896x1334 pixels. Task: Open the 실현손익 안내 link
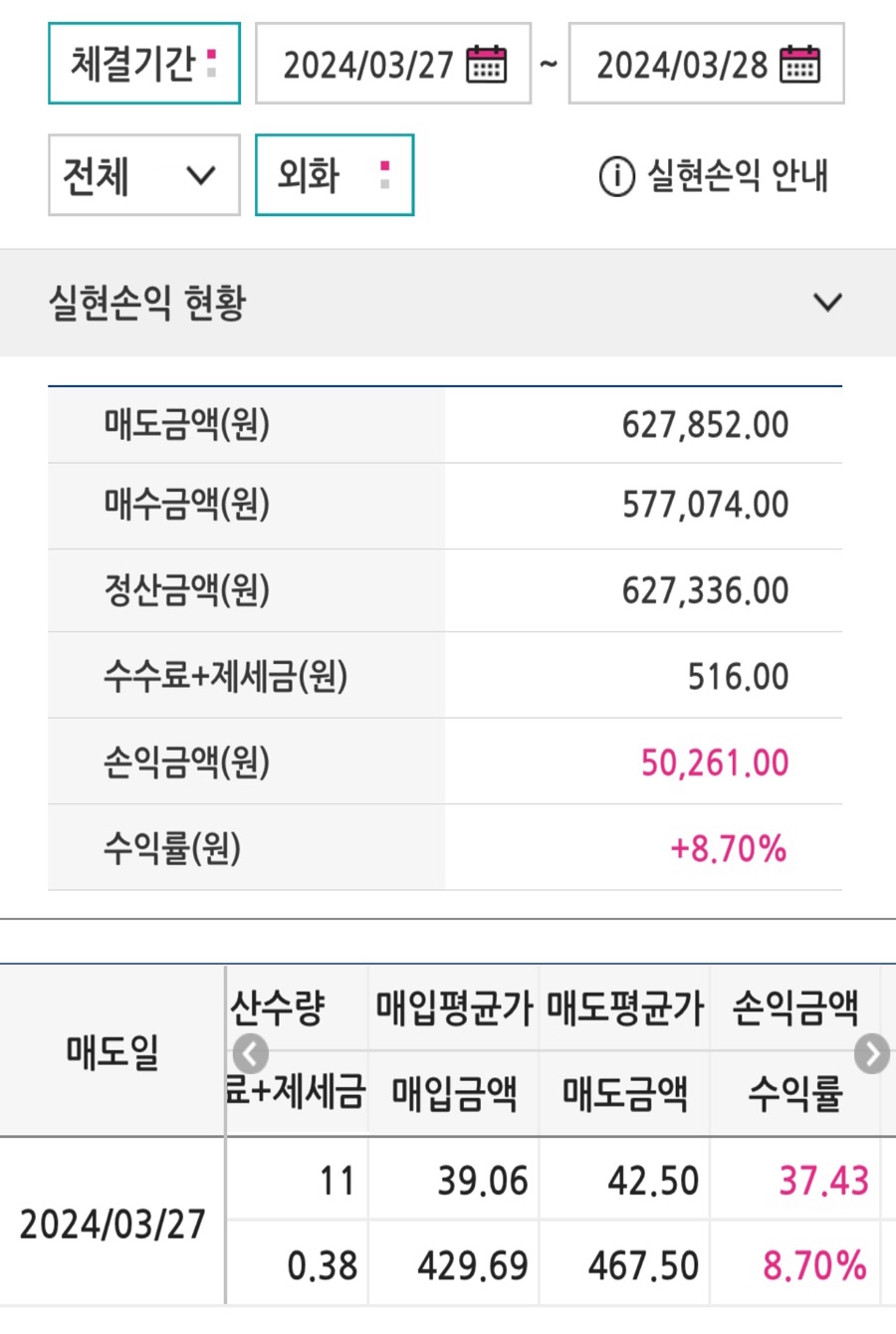click(x=738, y=176)
